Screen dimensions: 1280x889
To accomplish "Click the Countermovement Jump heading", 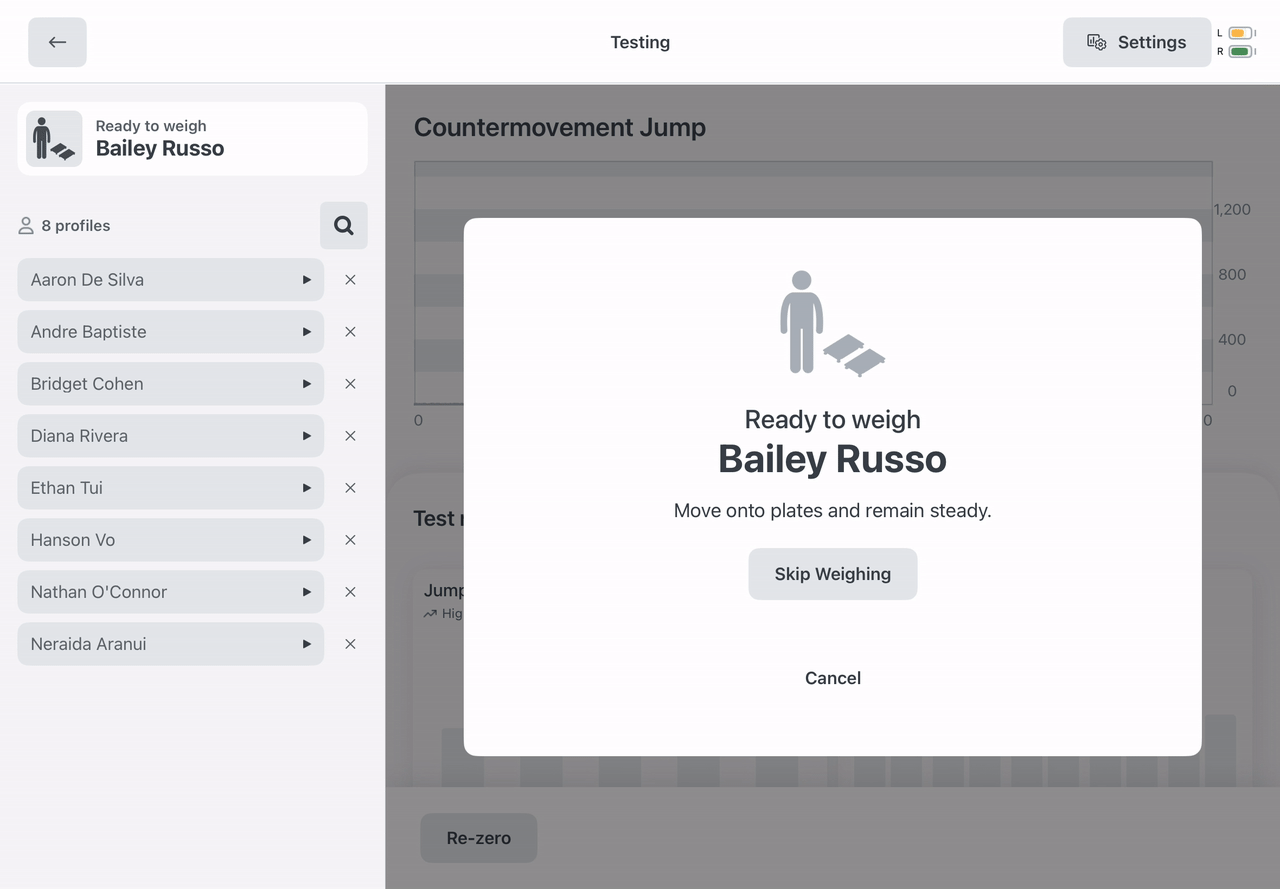I will point(560,128).
